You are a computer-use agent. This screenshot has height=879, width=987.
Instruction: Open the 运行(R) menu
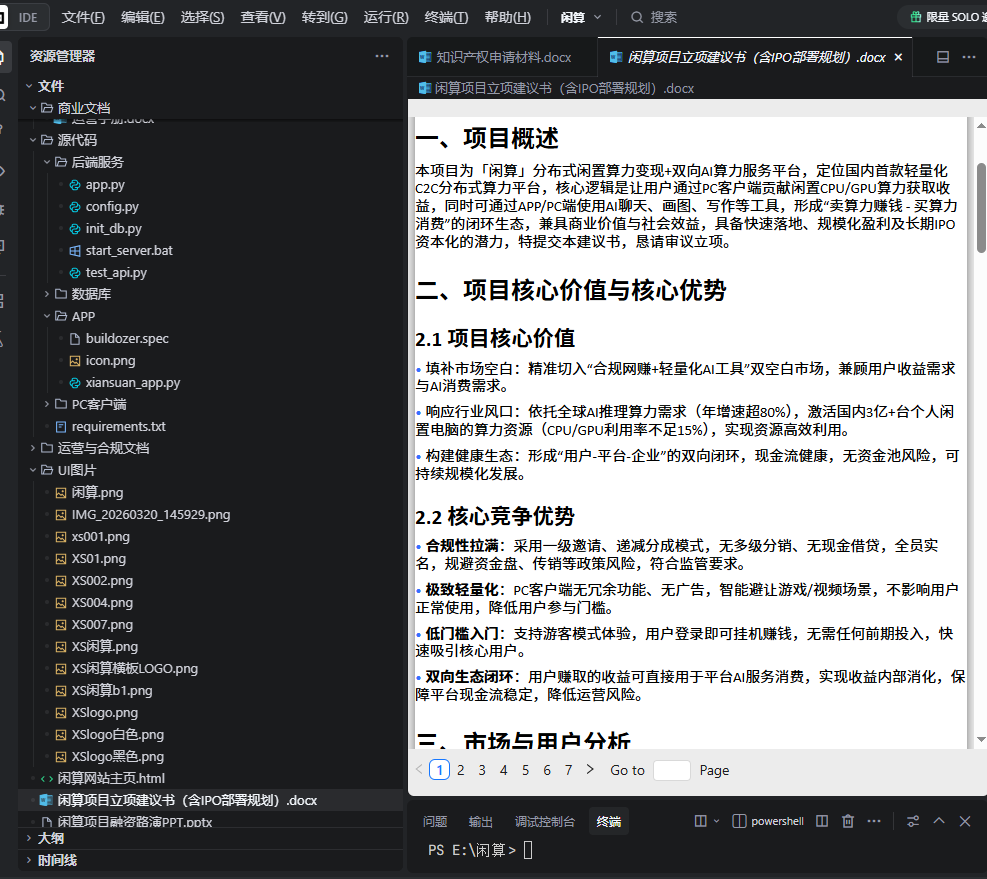(386, 17)
